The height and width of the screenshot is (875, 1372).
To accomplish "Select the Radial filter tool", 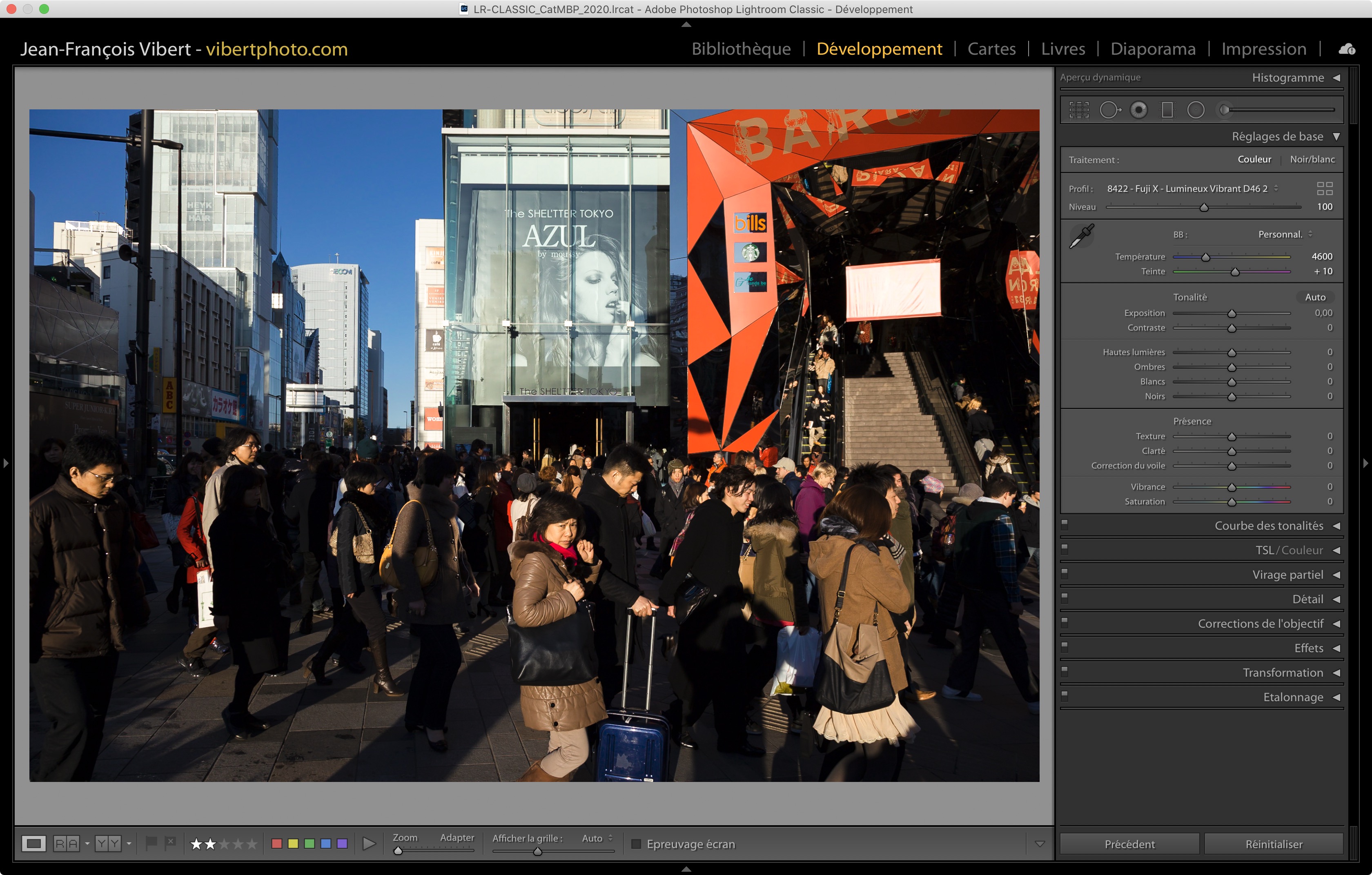I will pyautogui.click(x=1195, y=110).
